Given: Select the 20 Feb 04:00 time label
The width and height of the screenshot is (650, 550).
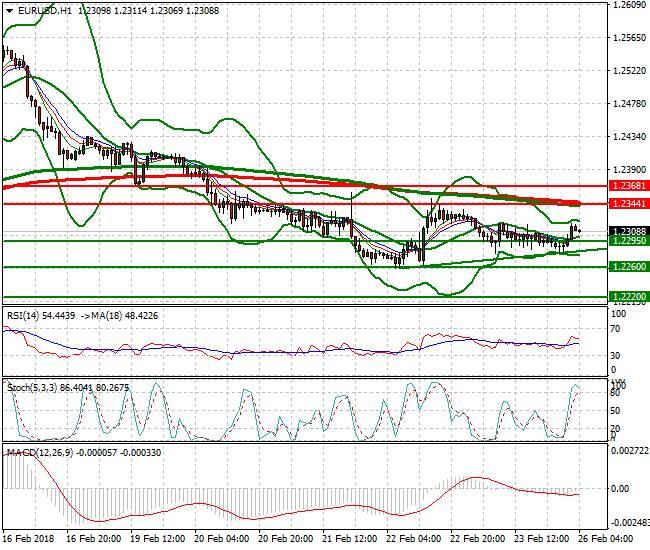Looking at the screenshot, I should (x=222, y=539).
